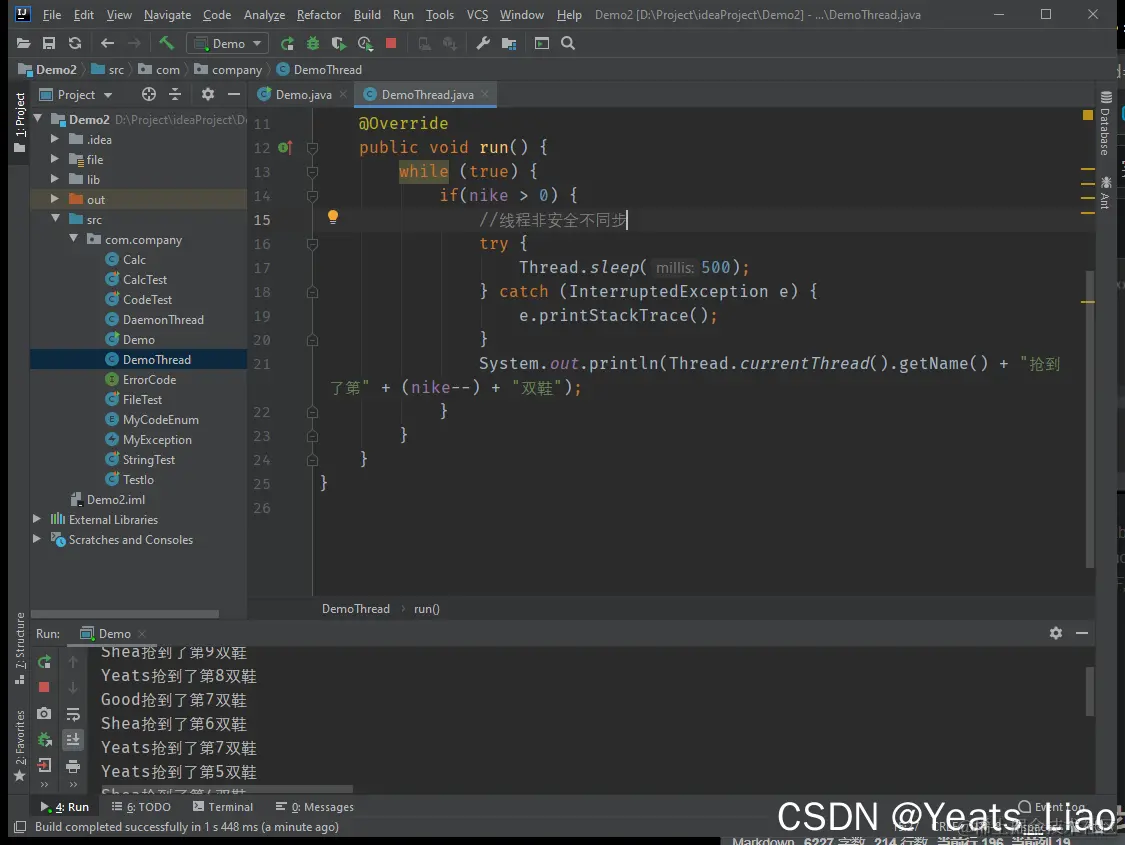Open the Terminal tool window

[x=223, y=807]
